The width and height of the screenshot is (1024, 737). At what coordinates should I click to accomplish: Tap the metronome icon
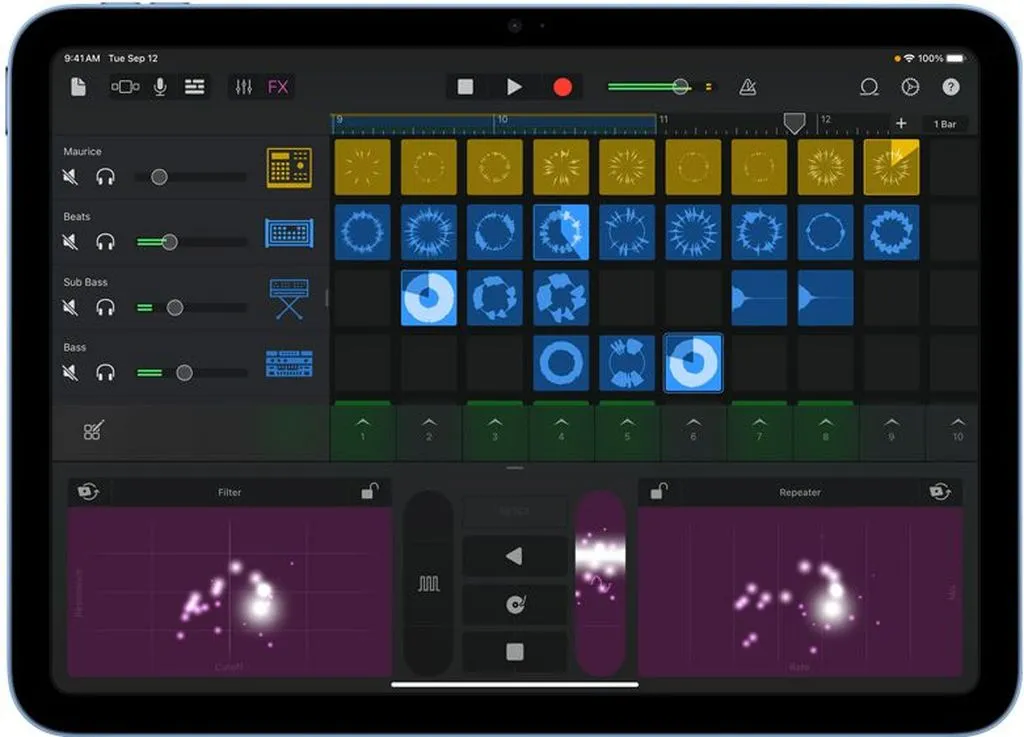point(747,87)
